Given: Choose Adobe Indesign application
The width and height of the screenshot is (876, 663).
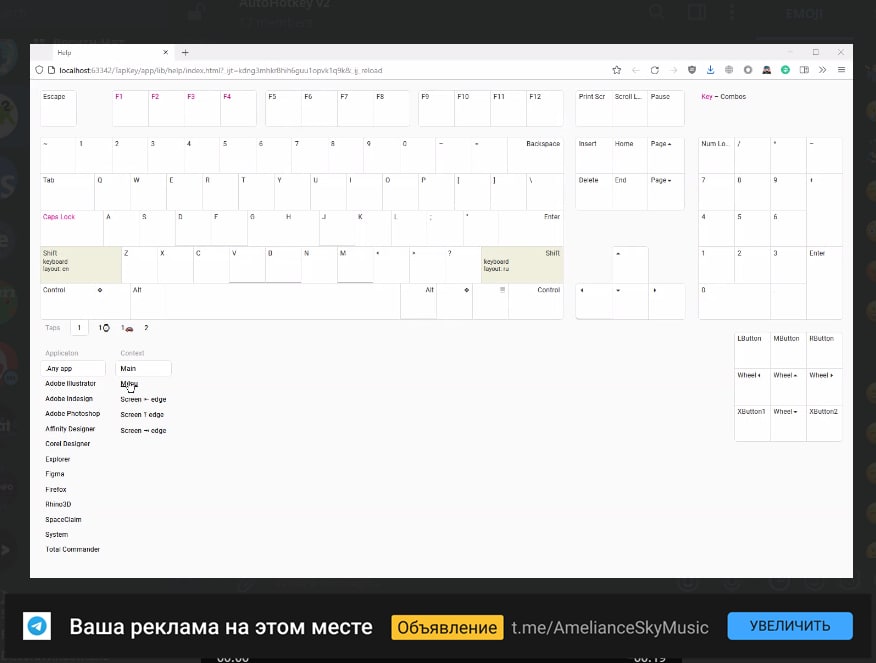Looking at the screenshot, I should coord(69,399).
